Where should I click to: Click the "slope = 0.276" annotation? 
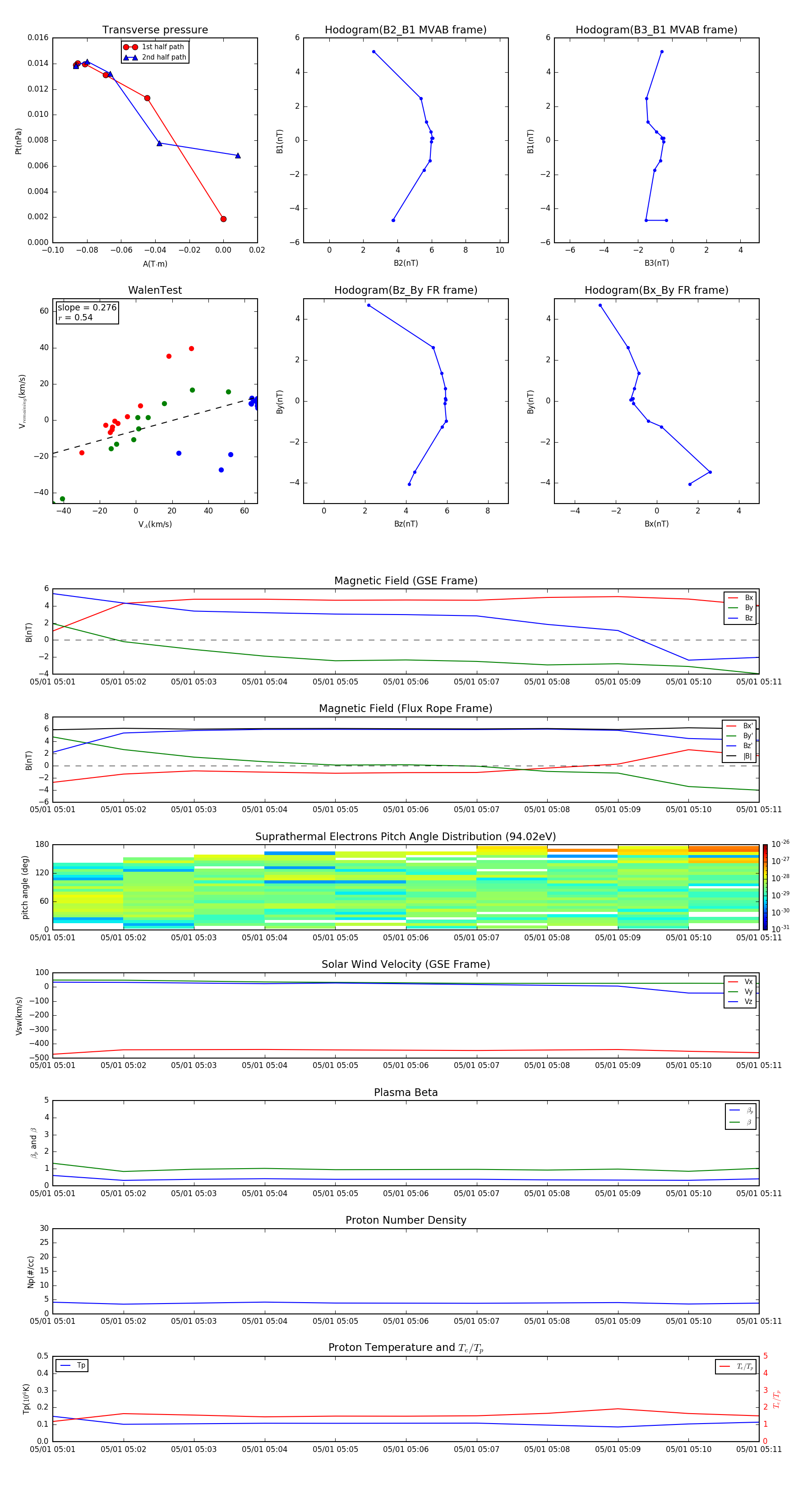pyautogui.click(x=87, y=308)
